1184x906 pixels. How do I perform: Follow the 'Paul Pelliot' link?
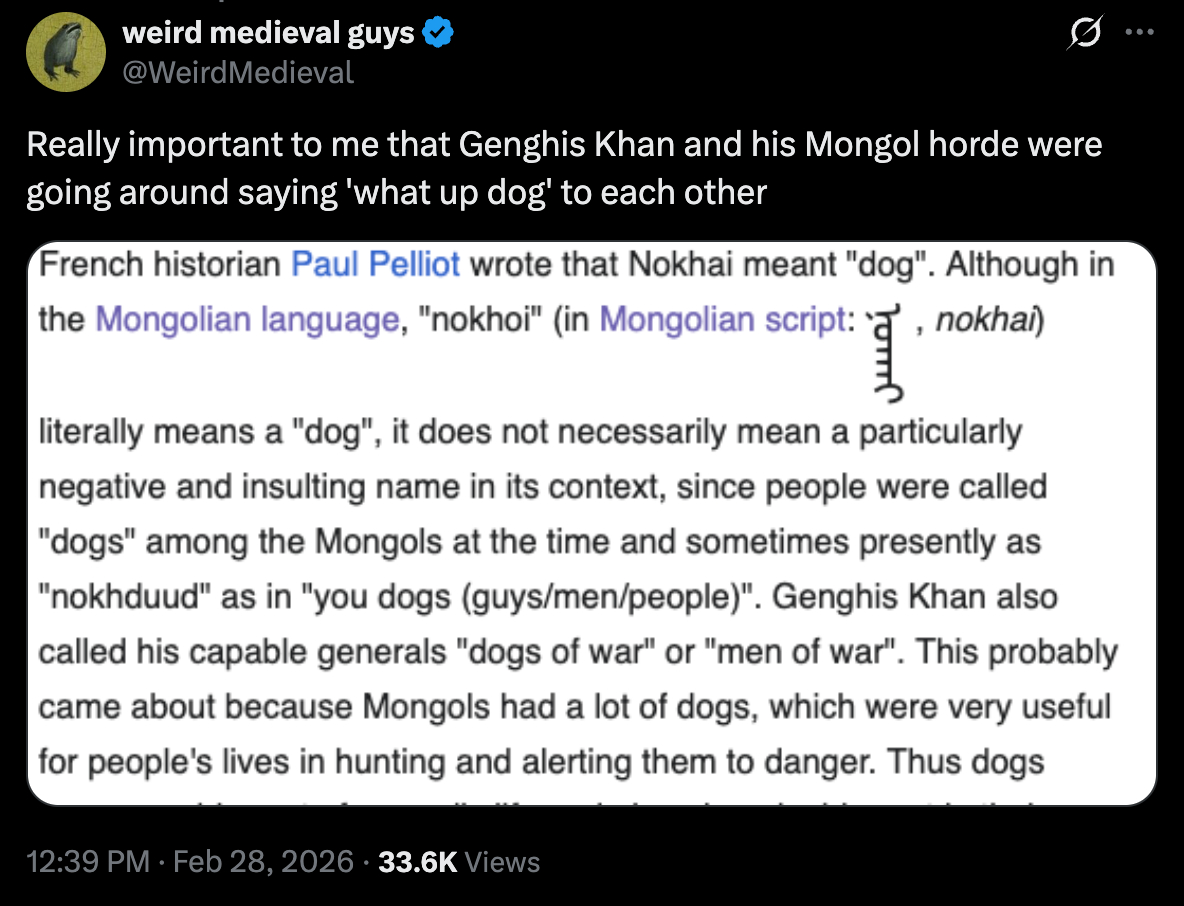[x=376, y=265]
